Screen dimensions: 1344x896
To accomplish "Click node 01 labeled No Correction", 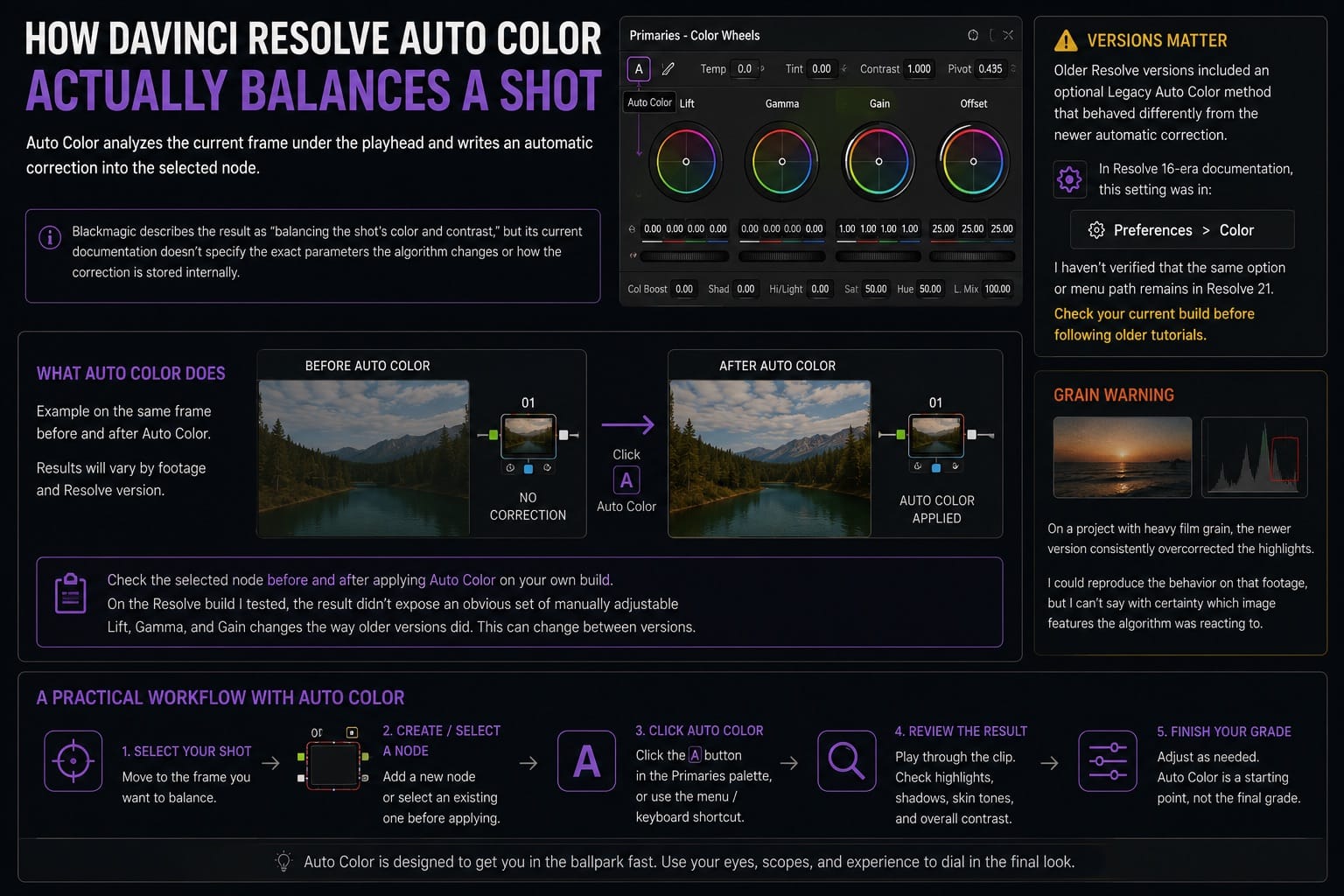I will tap(528, 436).
